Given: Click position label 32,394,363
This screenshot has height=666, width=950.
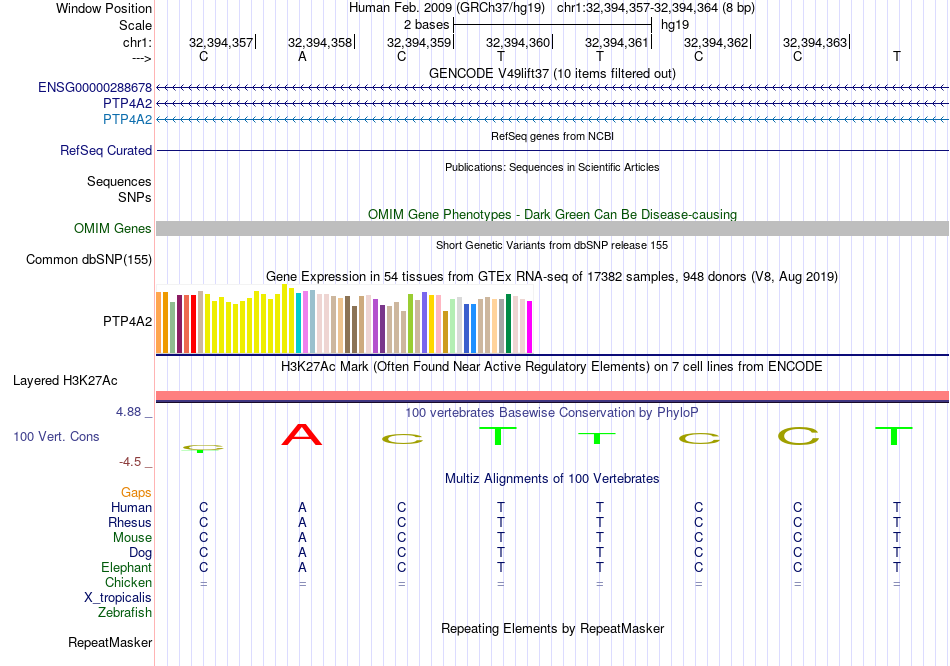Looking at the screenshot, I should 815,42.
